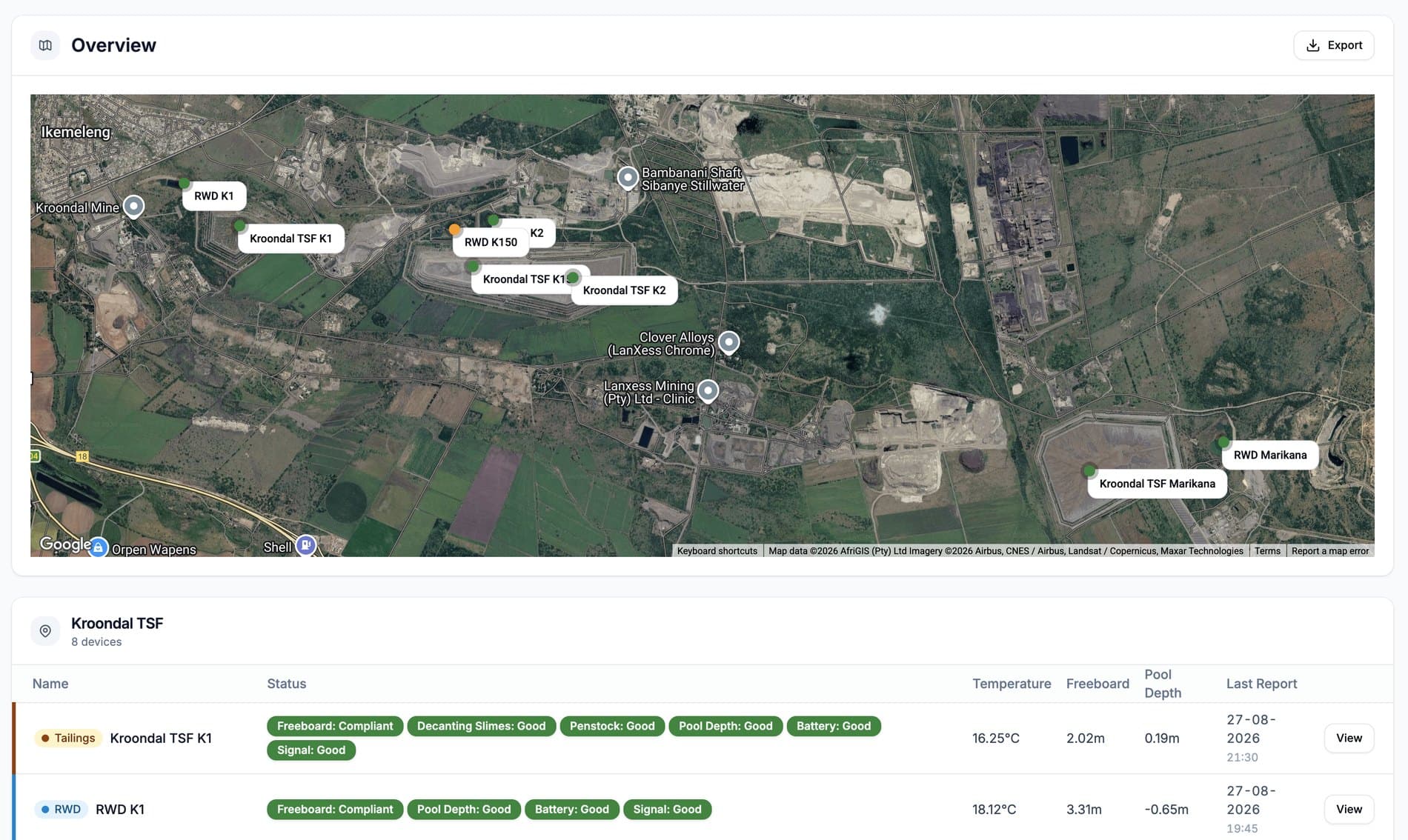Click Signal: Good badge in Kroondal TSF K1 row
Image resolution: width=1408 pixels, height=840 pixels.
(x=311, y=750)
